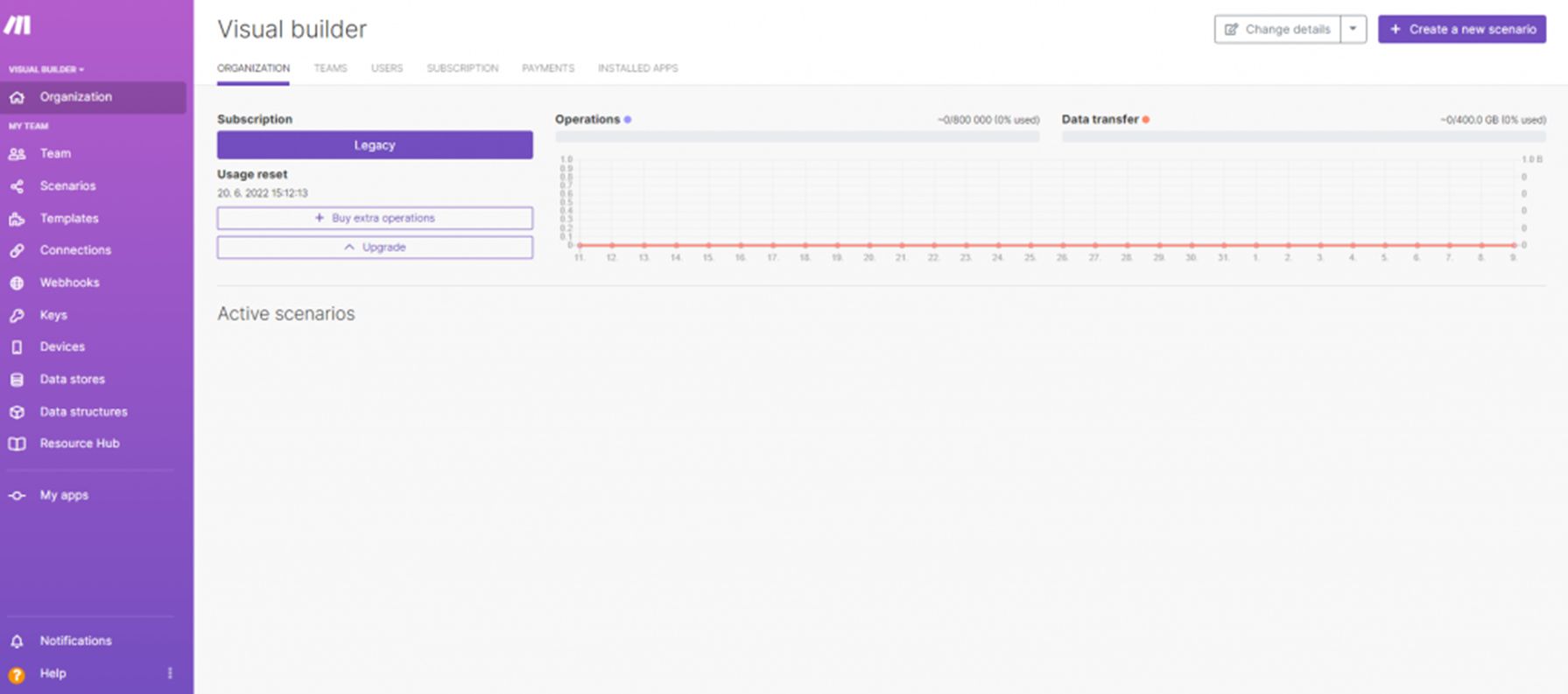Toggle the Data transfer legend dot
The width and height of the screenshot is (1568, 694).
1146,120
